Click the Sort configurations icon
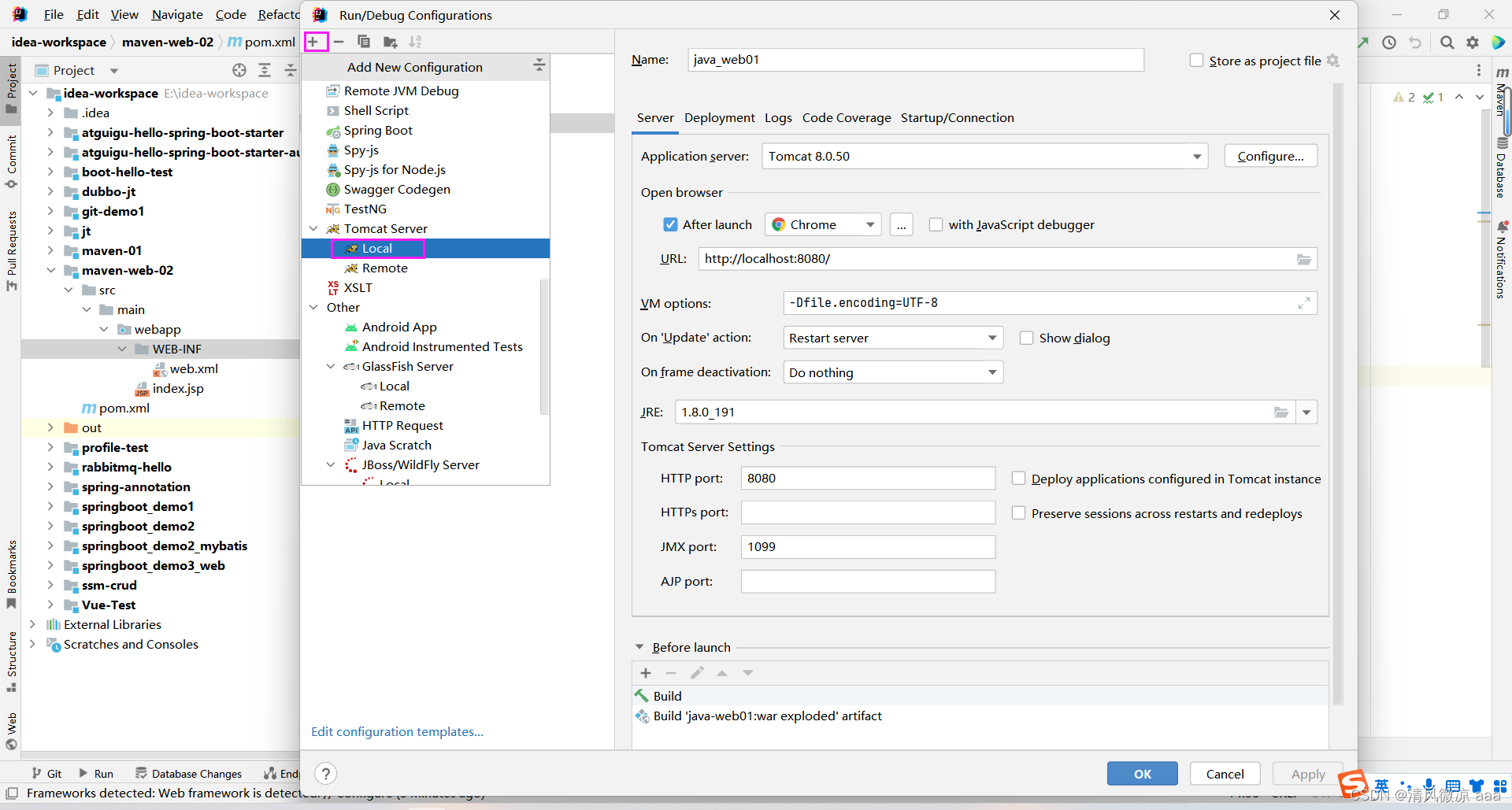This screenshot has width=1512, height=810. pos(416,42)
